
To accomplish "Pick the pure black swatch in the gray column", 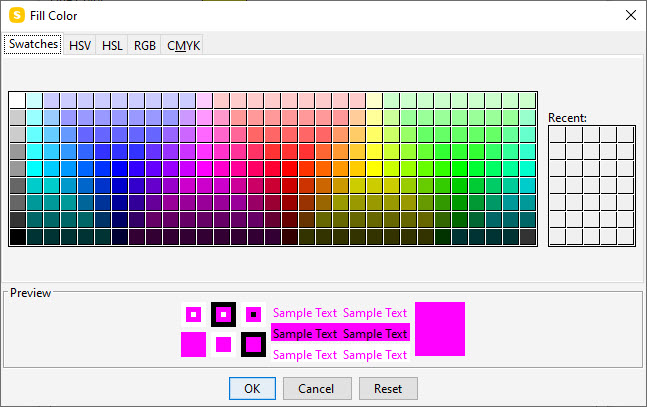I will pos(17,237).
